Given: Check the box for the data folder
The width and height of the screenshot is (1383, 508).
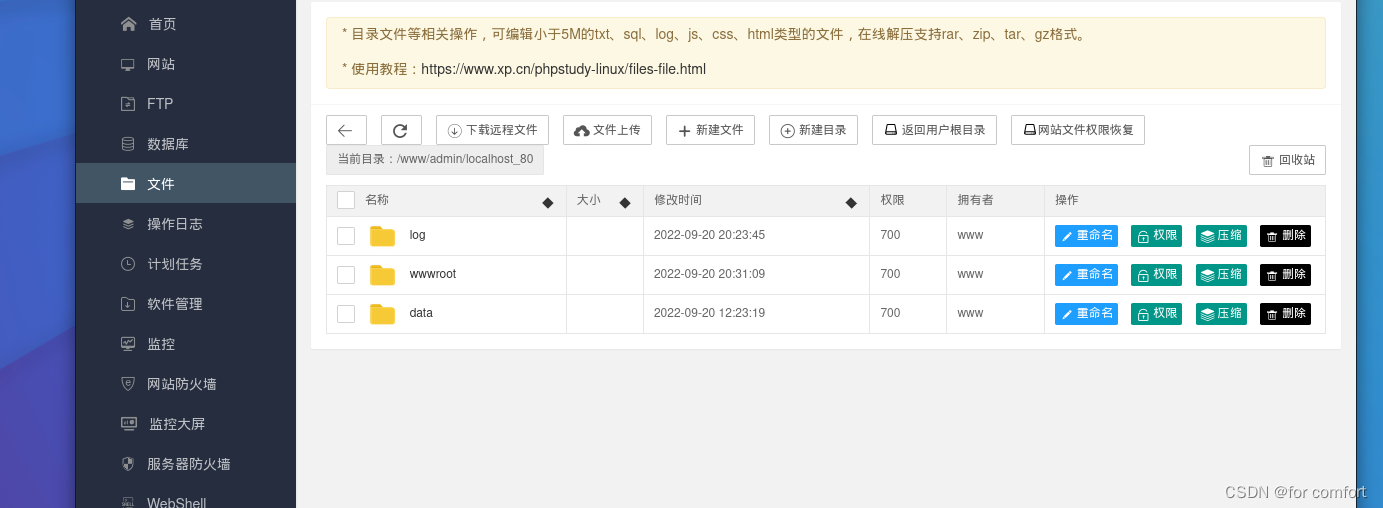Looking at the screenshot, I should click(x=346, y=314).
